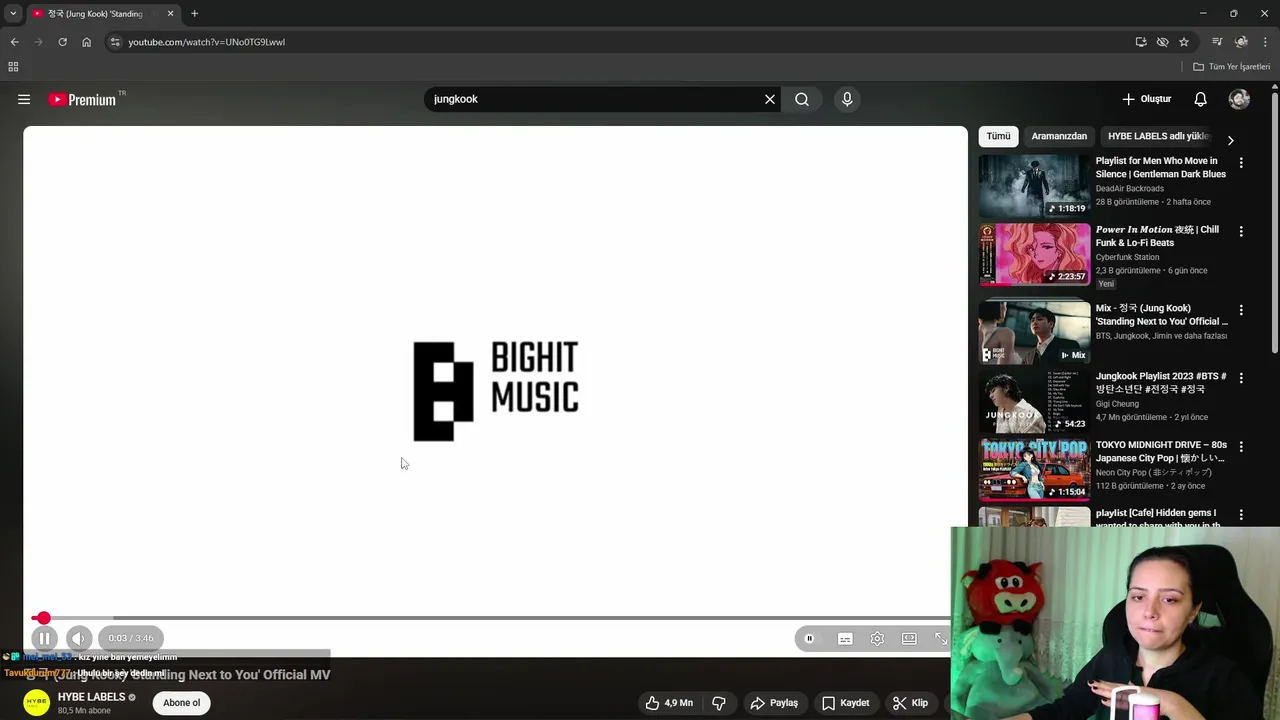Open options for Power In Motion video
1280x720 pixels.
click(1241, 231)
